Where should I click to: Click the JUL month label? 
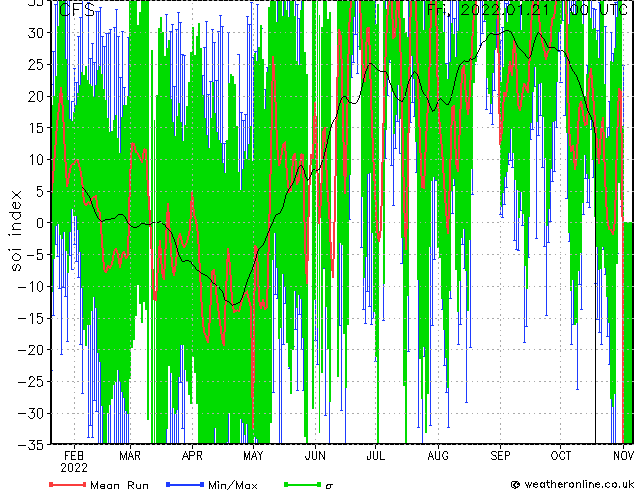pos(375,456)
